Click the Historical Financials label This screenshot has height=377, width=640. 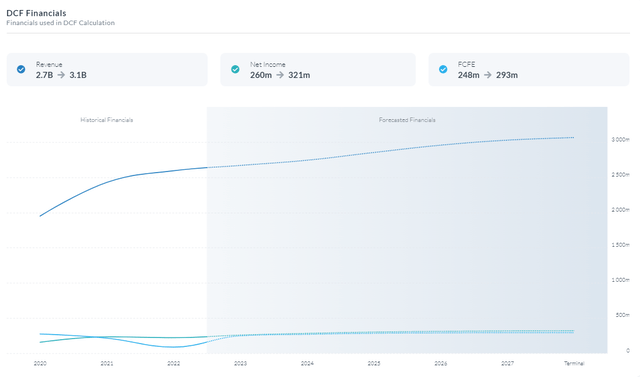(x=107, y=120)
